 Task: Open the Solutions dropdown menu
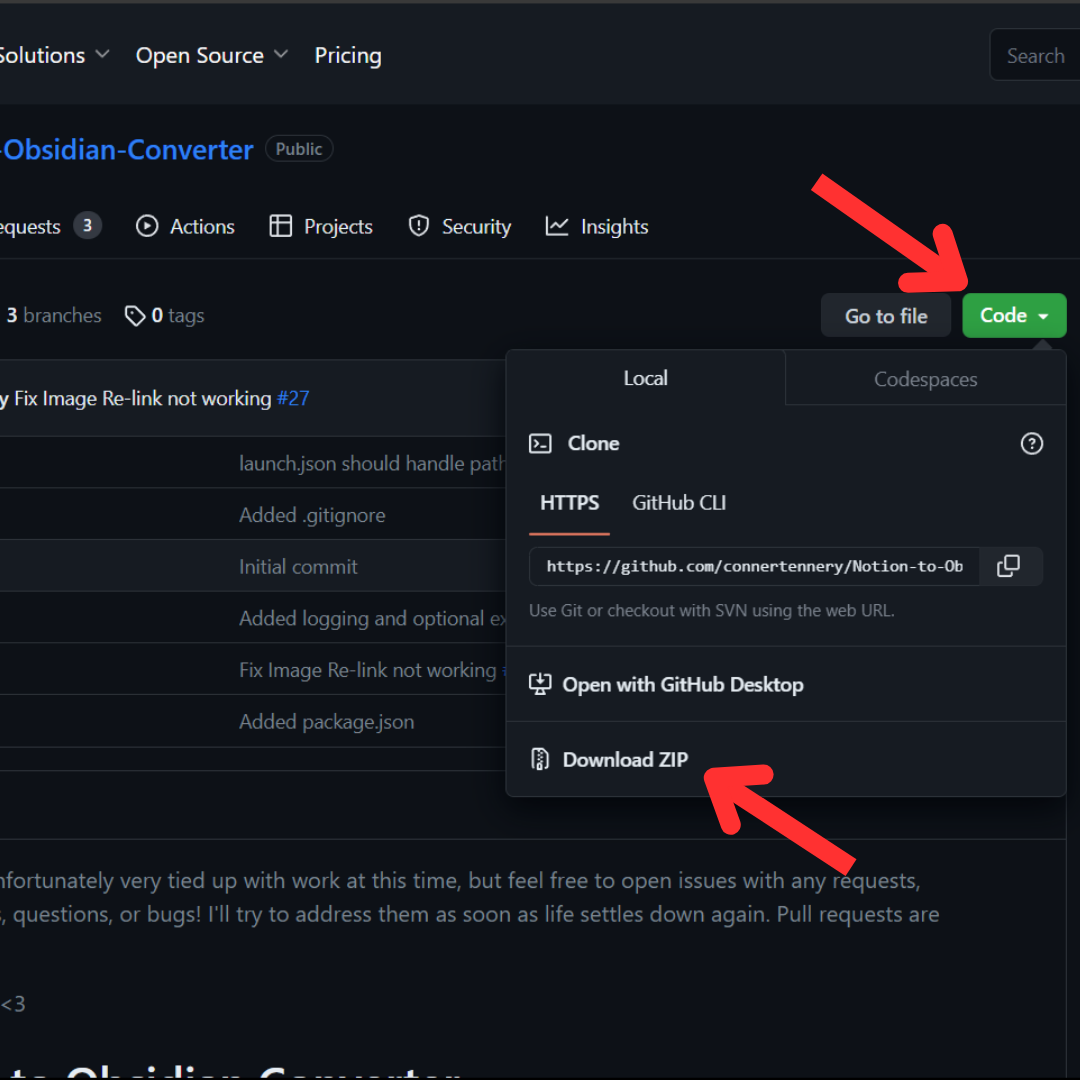54,55
